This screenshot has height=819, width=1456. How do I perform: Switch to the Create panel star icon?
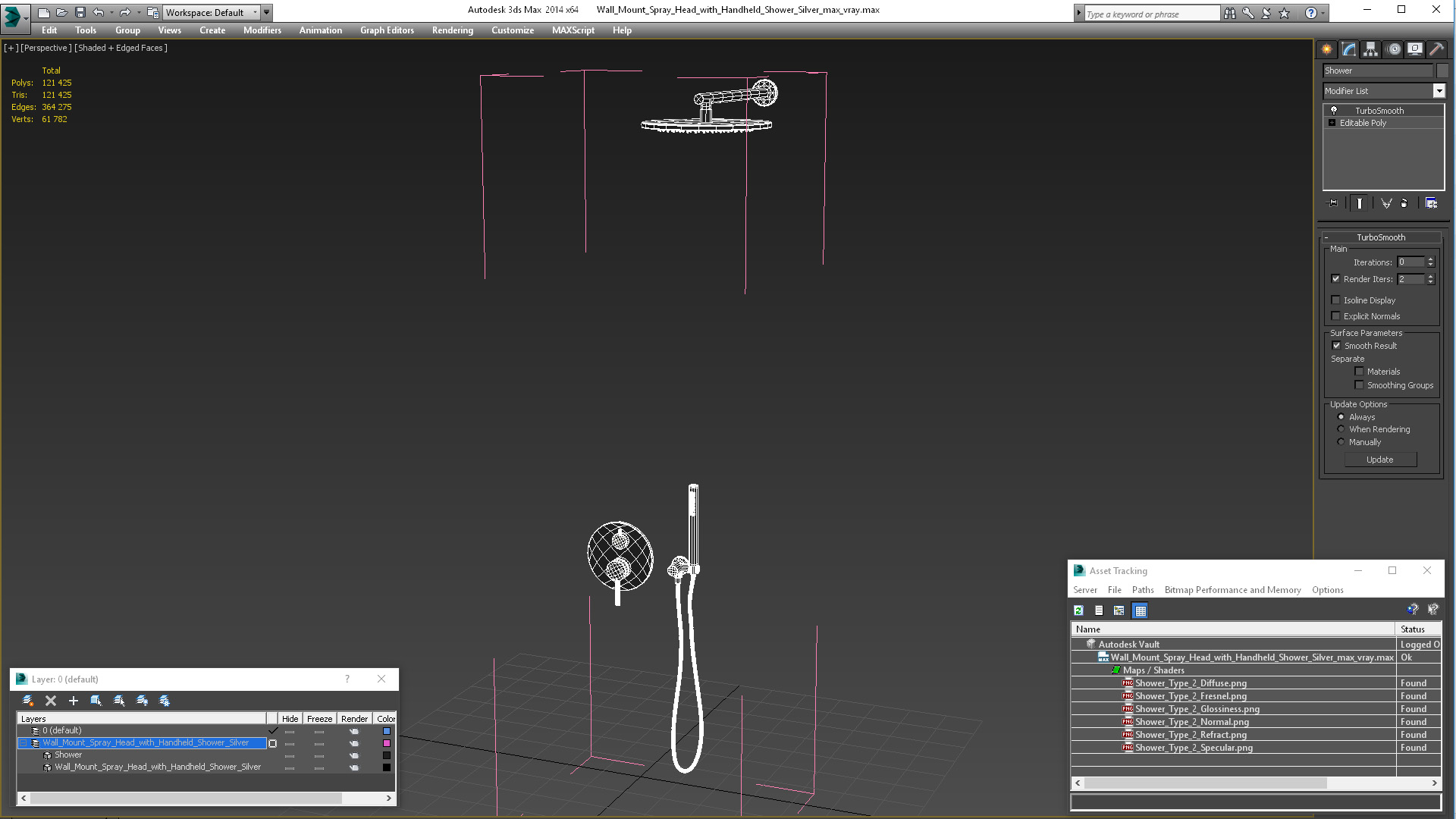(x=1326, y=49)
